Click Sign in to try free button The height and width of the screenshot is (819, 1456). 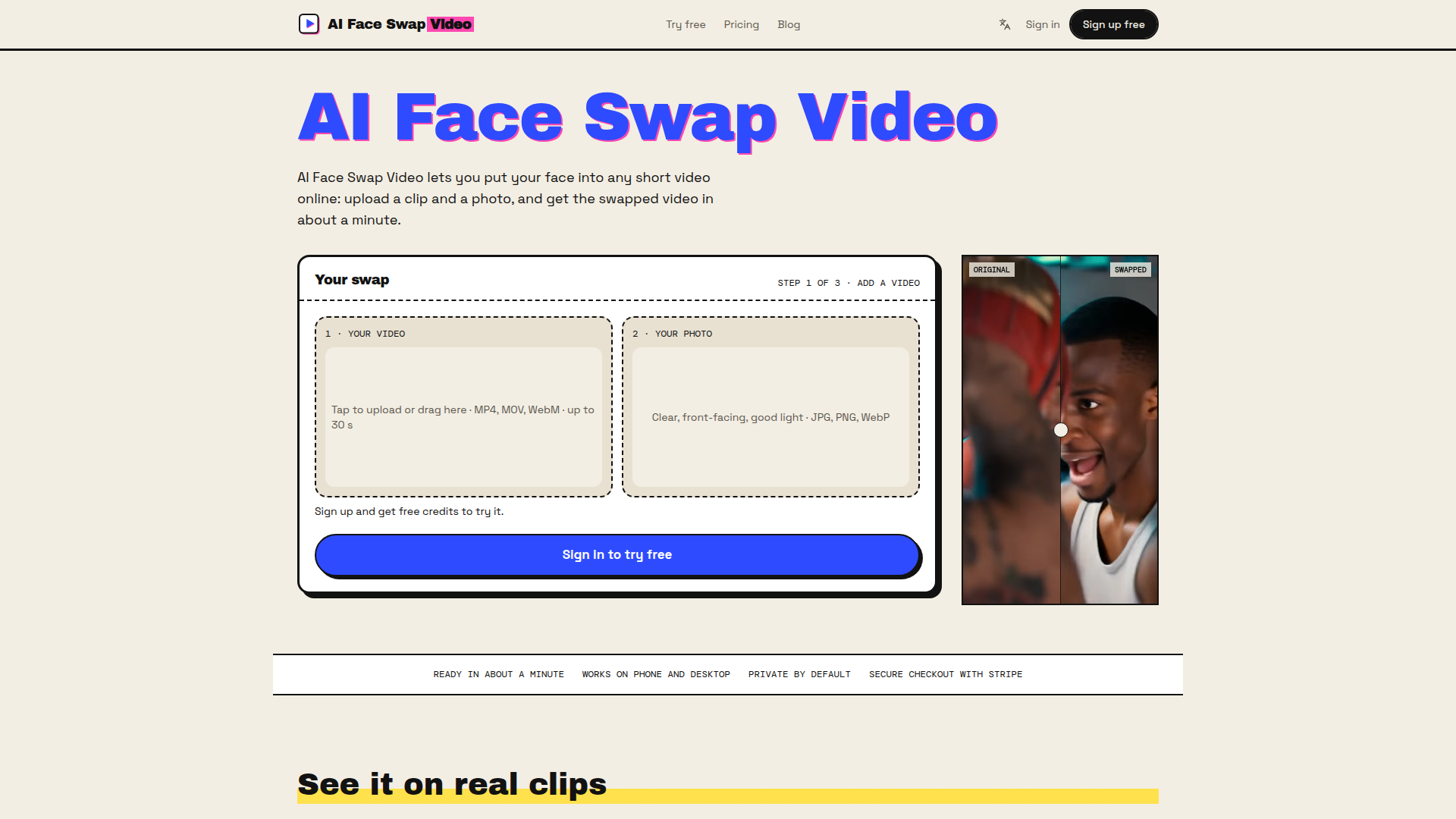617,555
